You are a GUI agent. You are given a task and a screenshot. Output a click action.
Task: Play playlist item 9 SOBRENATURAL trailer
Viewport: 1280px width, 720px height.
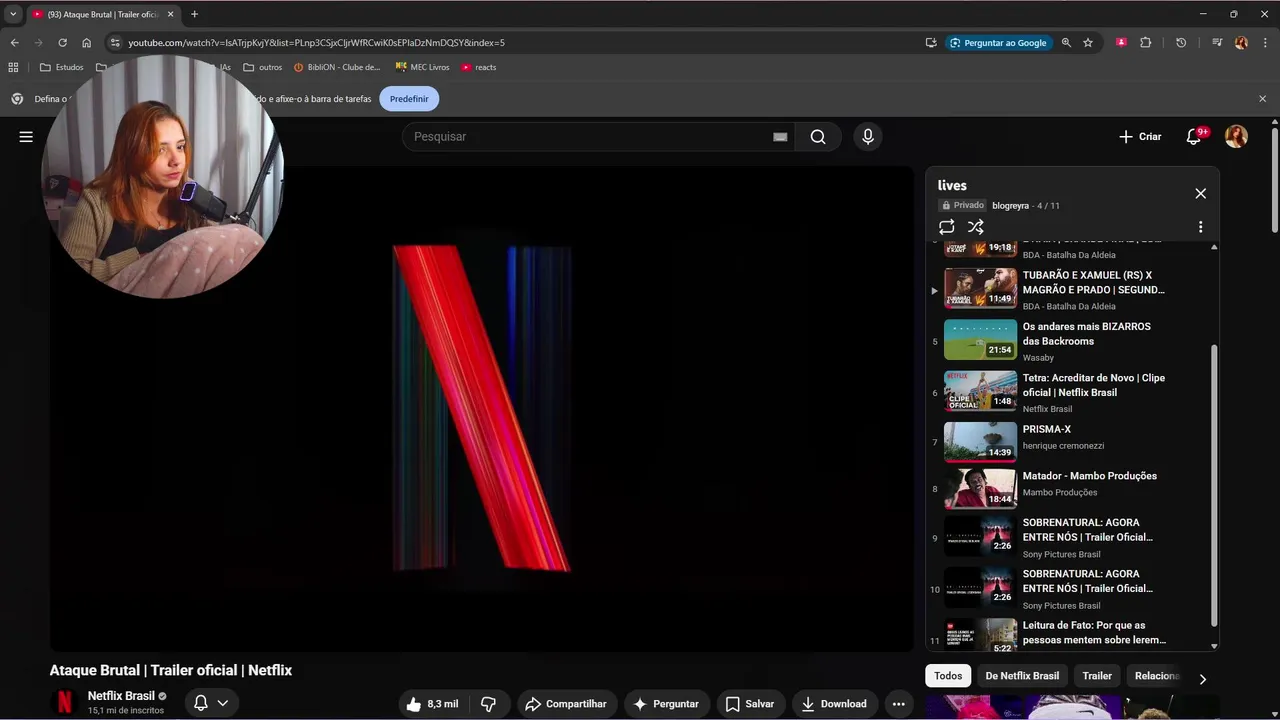coord(1070,537)
